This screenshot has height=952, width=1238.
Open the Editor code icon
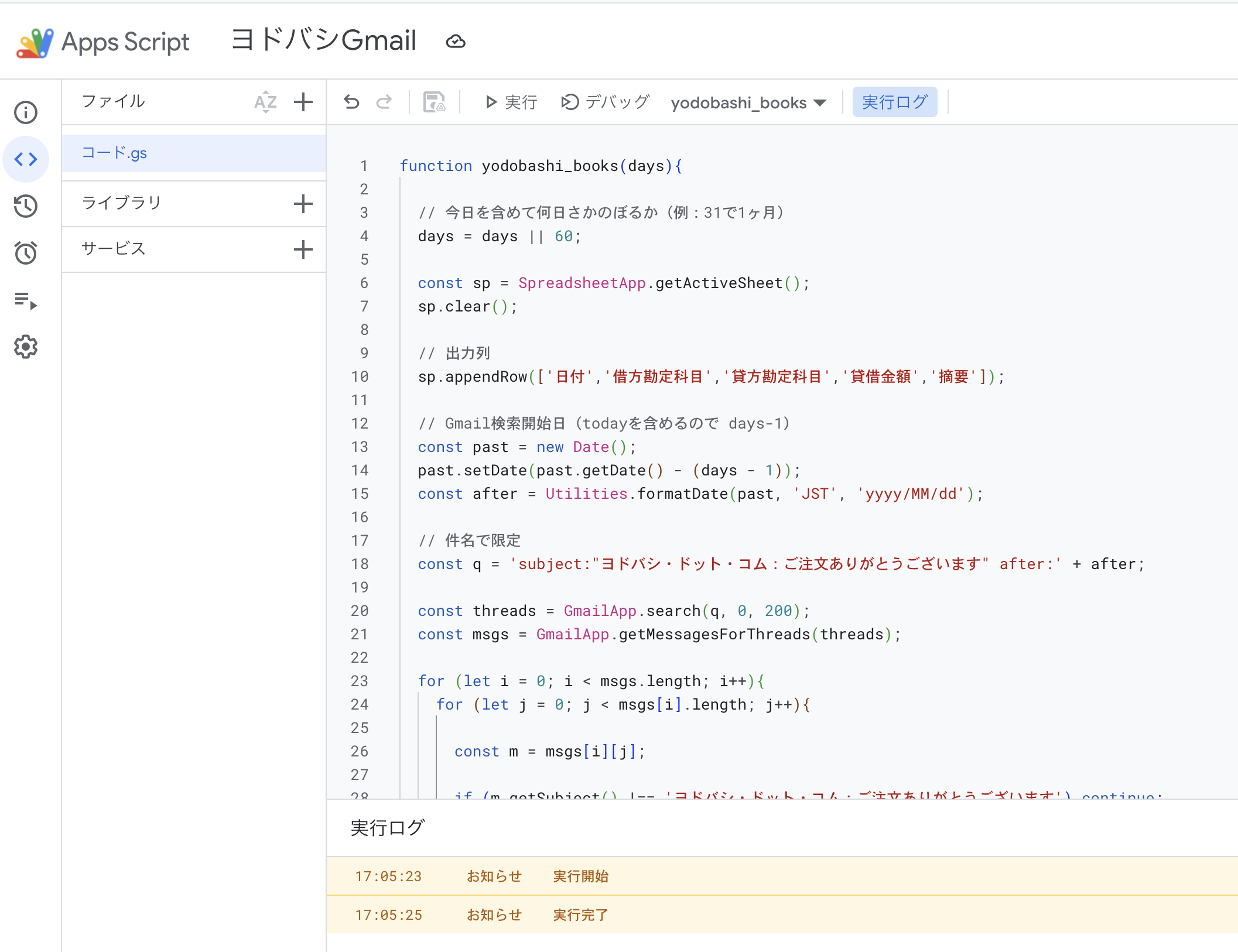26,159
